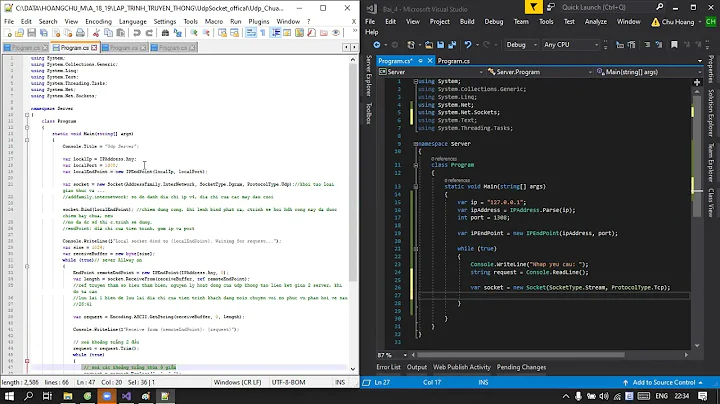This screenshot has width=720, height=404.
Task: Toggle Notepad++ Word Wrap button
Action: pyautogui.click(x=251, y=33)
